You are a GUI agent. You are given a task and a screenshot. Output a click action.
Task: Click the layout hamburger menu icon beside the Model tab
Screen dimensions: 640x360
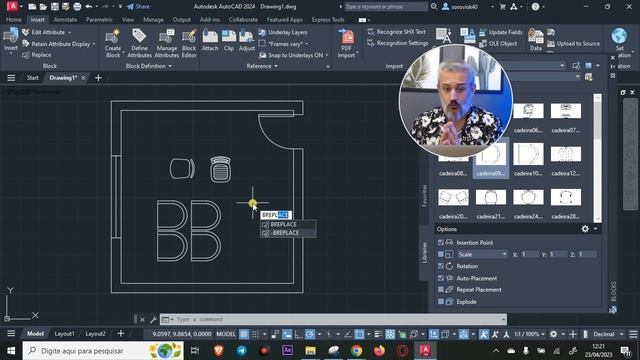[11, 333]
